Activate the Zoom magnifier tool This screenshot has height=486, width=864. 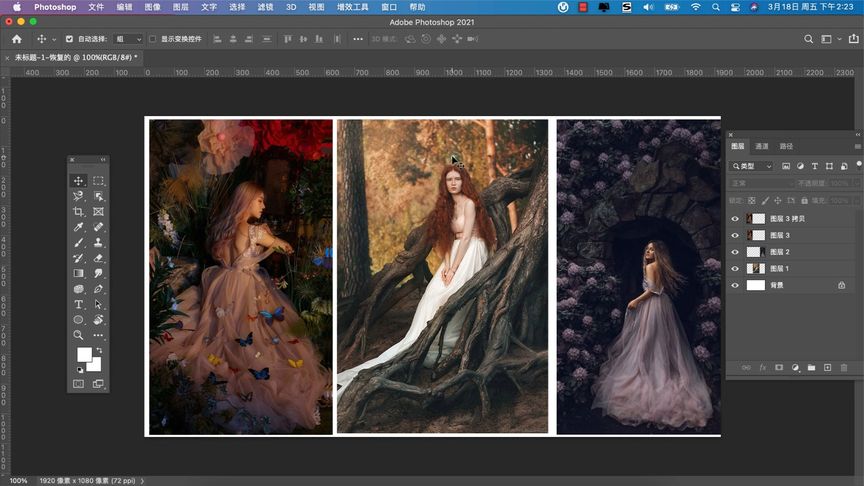point(78,335)
